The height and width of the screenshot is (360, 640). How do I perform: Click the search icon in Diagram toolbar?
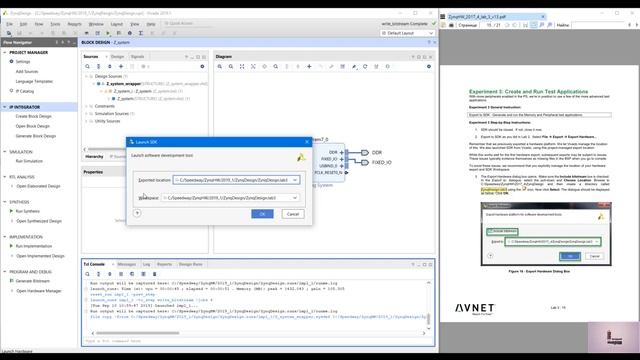coord(276,66)
